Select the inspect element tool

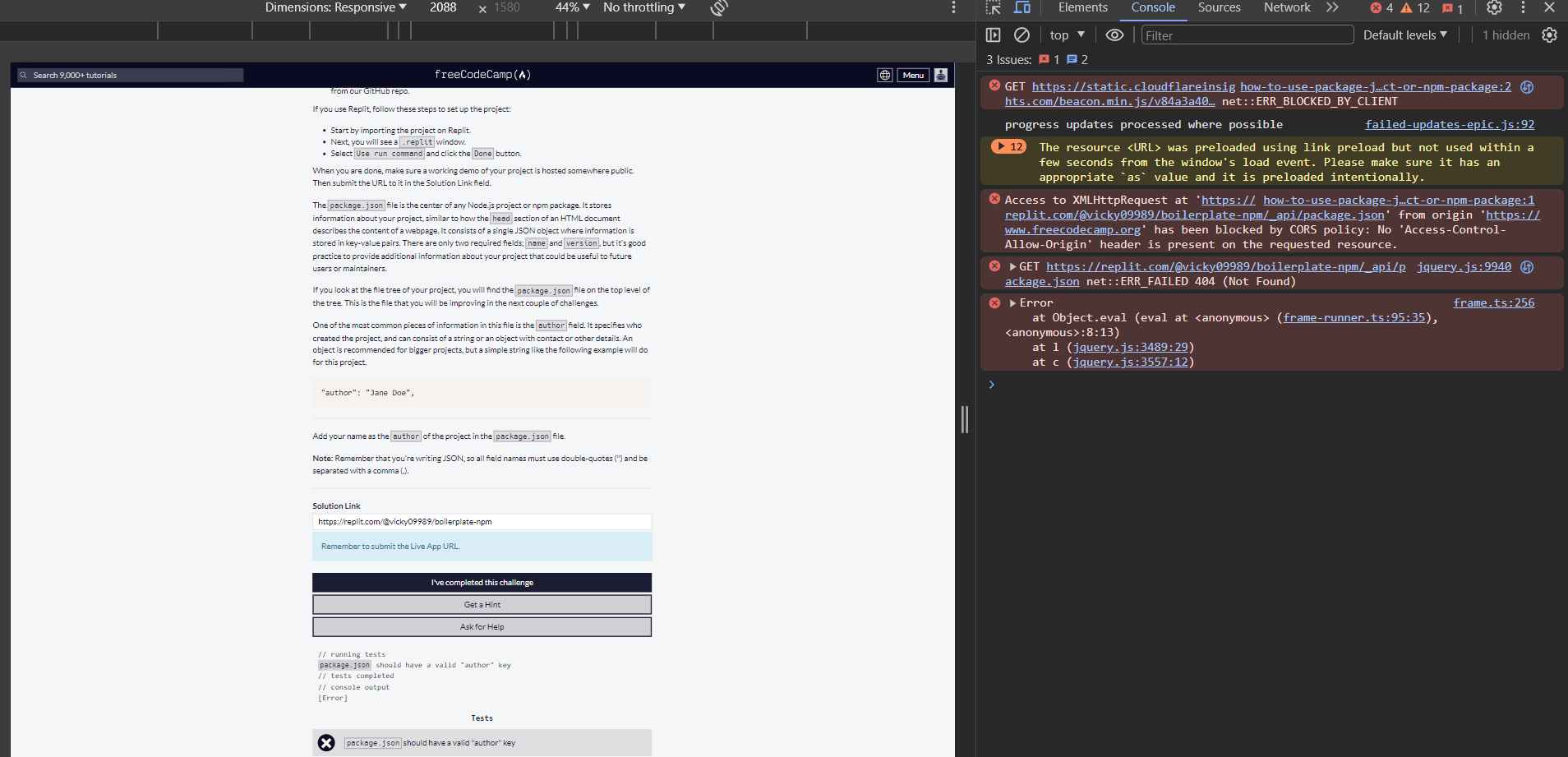(x=994, y=7)
